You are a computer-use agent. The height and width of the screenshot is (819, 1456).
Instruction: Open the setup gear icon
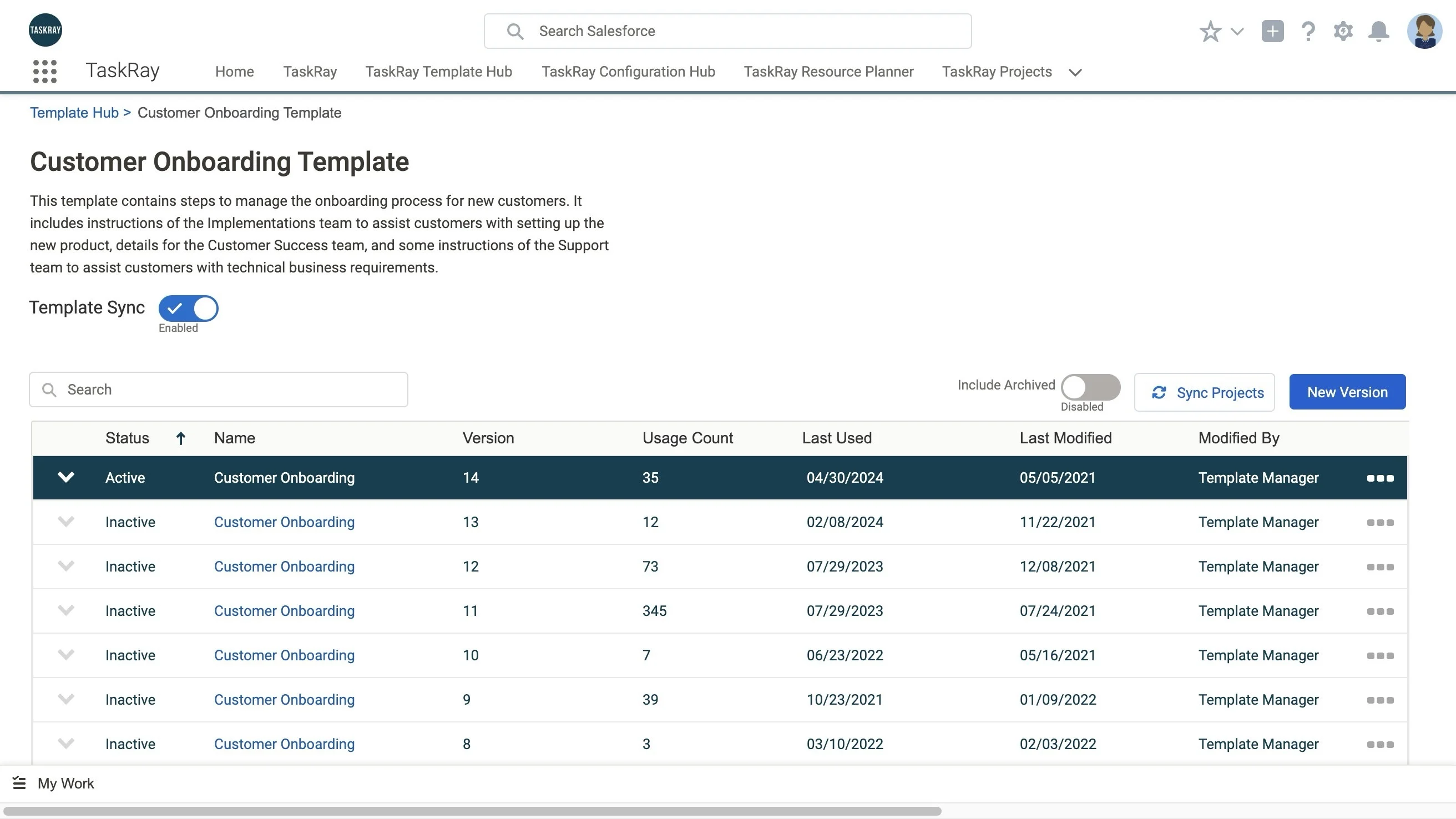[1343, 31]
